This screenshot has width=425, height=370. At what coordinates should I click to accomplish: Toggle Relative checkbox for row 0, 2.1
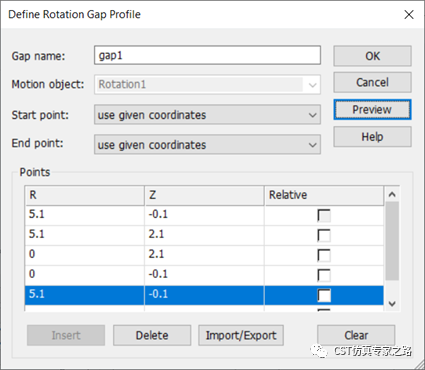point(324,256)
